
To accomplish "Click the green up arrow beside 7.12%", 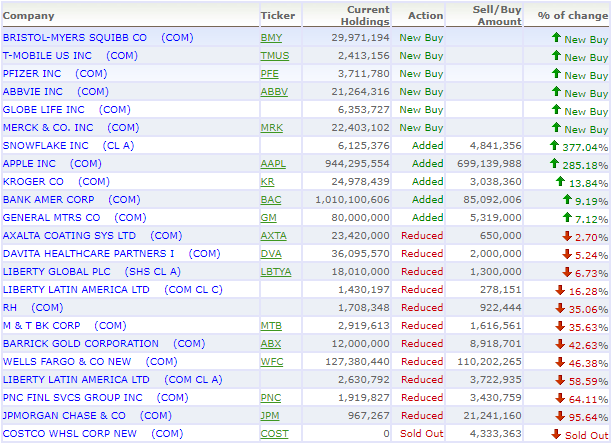I will tap(567, 217).
